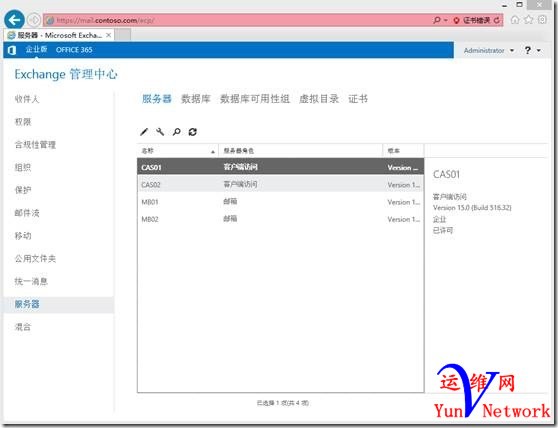This screenshot has height=428, width=558.
Task: Expand the help menu dropdown arrow
Action: [539, 51]
